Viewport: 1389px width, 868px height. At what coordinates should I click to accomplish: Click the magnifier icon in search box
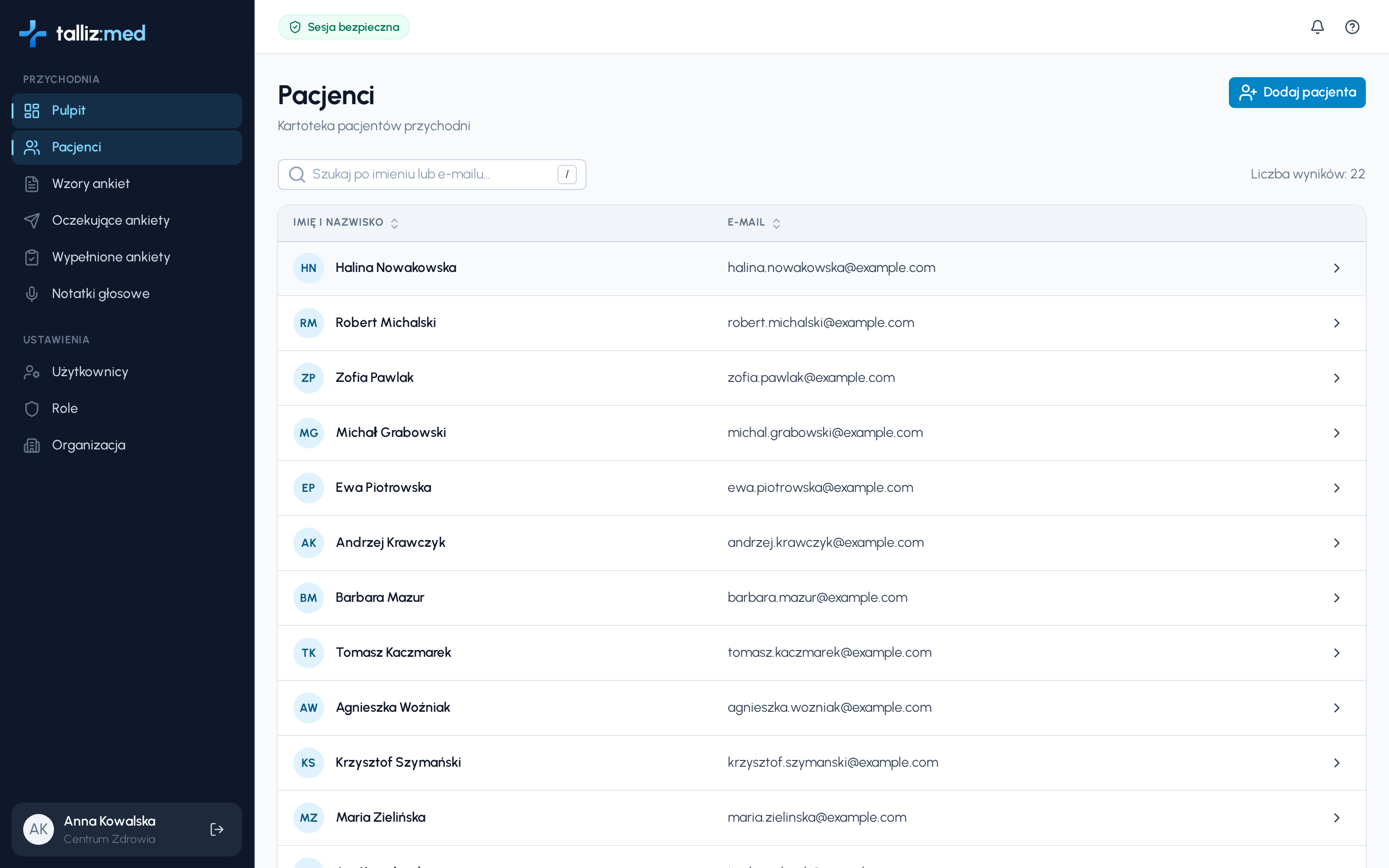click(297, 175)
